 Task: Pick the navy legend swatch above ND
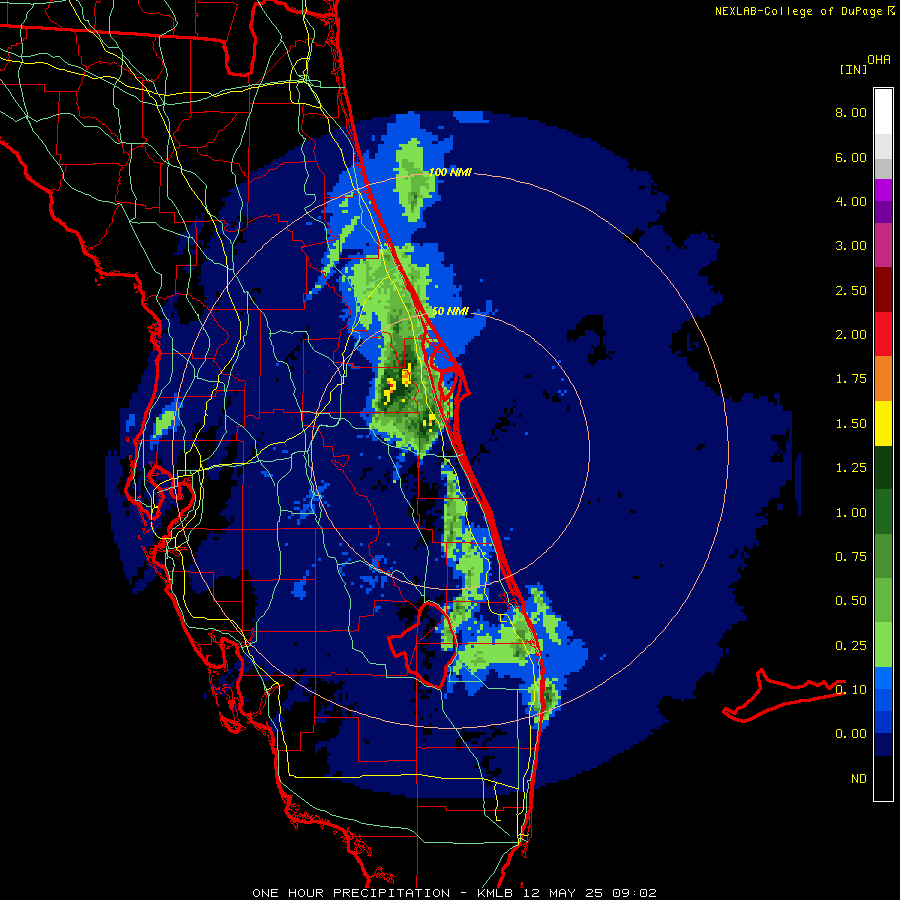click(x=883, y=745)
